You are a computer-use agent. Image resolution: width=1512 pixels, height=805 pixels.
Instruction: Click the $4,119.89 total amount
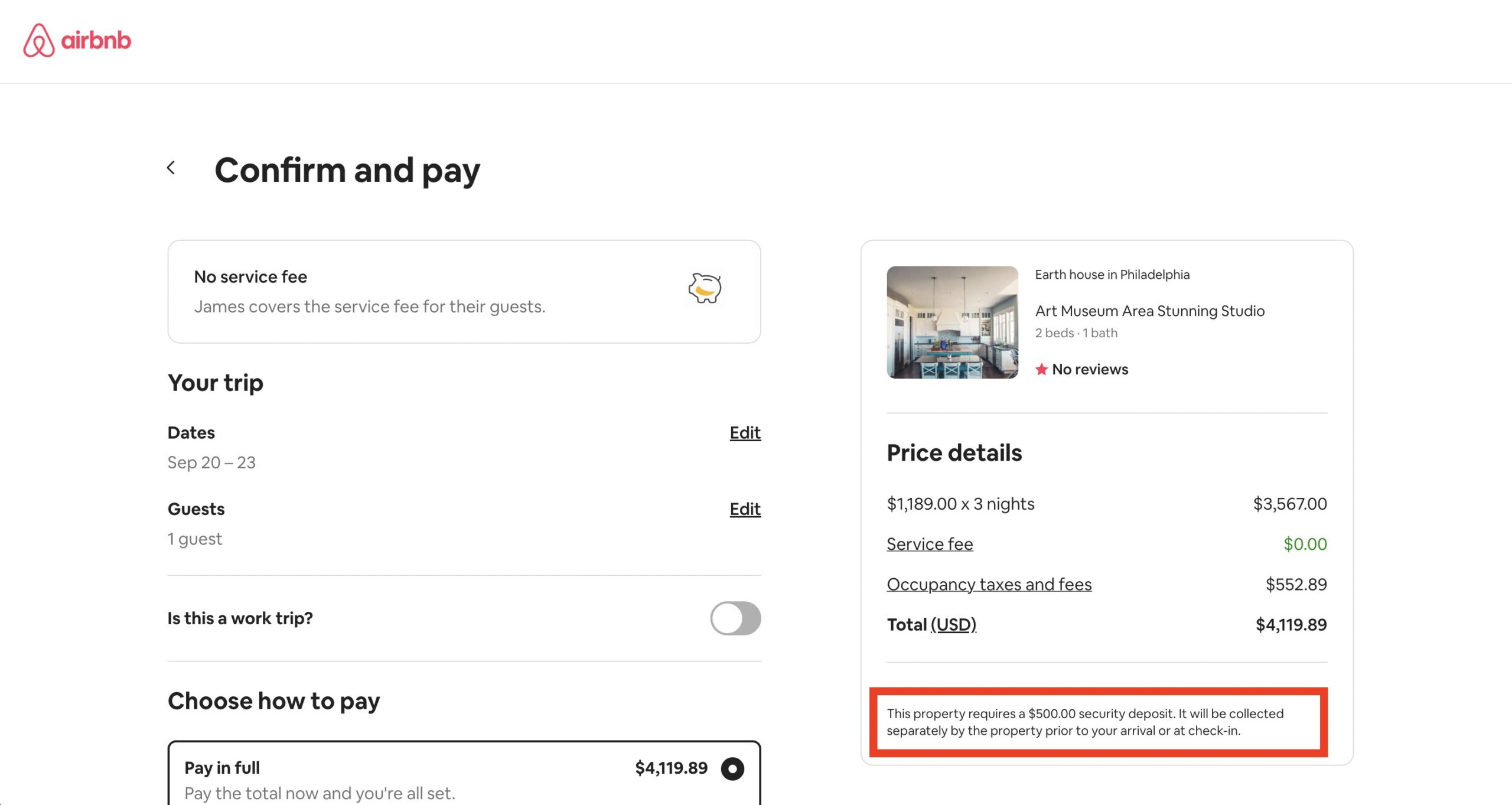tap(1291, 624)
